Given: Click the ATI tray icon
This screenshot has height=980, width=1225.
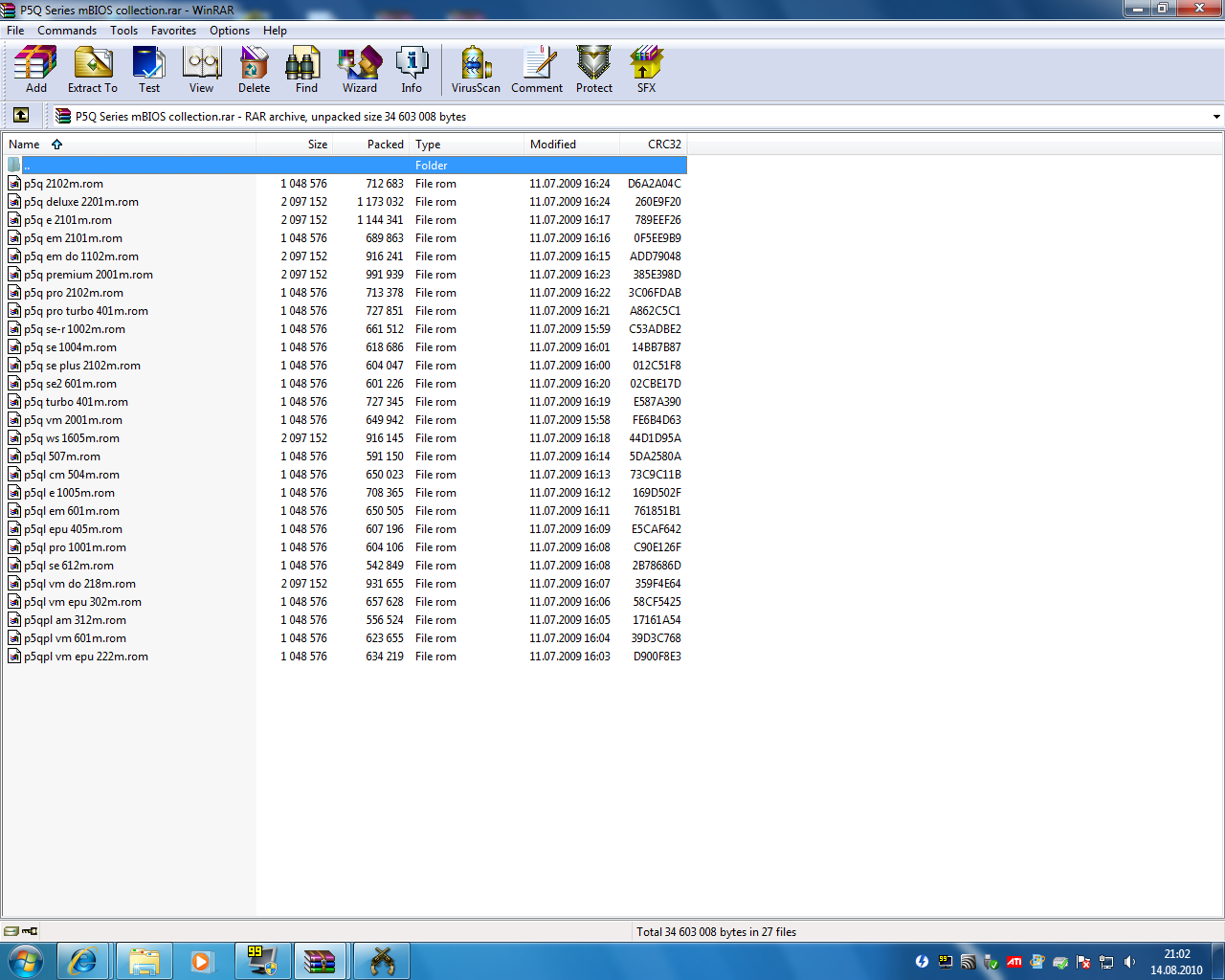Looking at the screenshot, I should click(1013, 962).
